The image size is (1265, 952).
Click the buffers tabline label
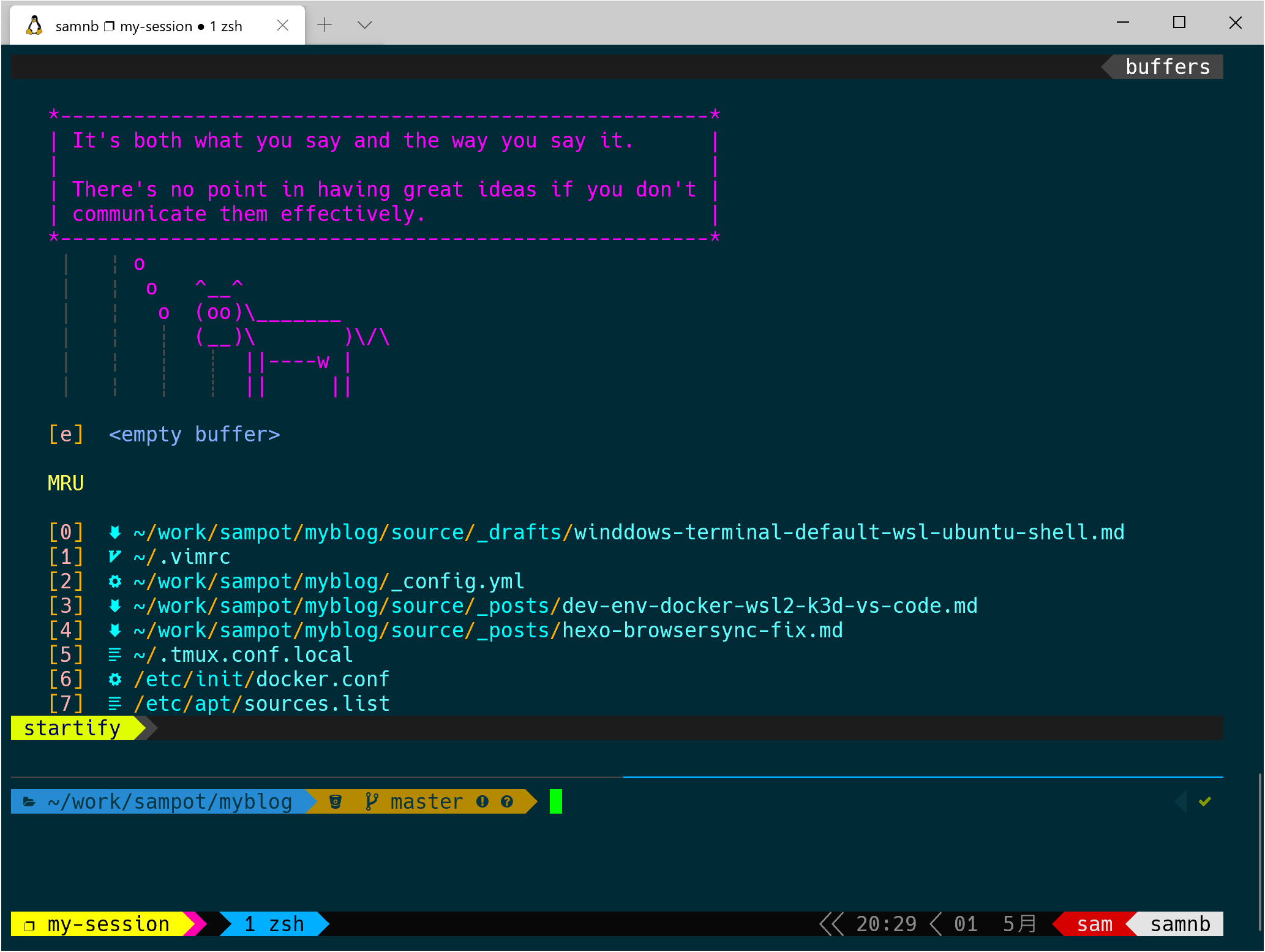tap(1167, 67)
